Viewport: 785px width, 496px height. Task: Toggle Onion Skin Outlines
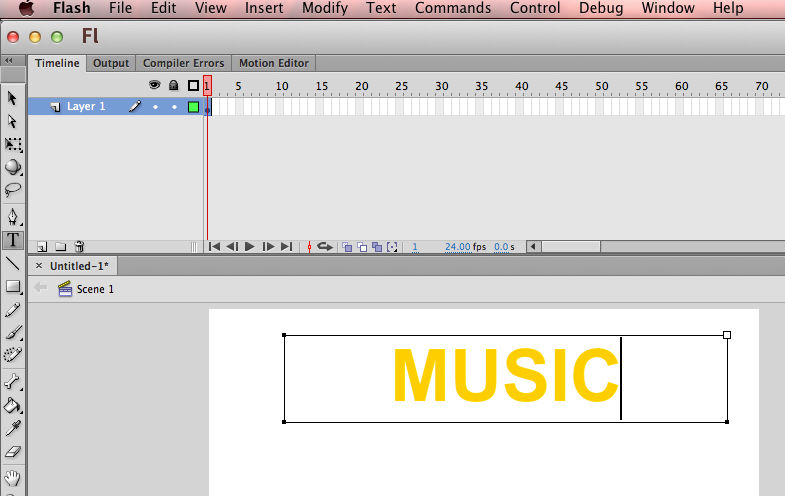point(362,247)
